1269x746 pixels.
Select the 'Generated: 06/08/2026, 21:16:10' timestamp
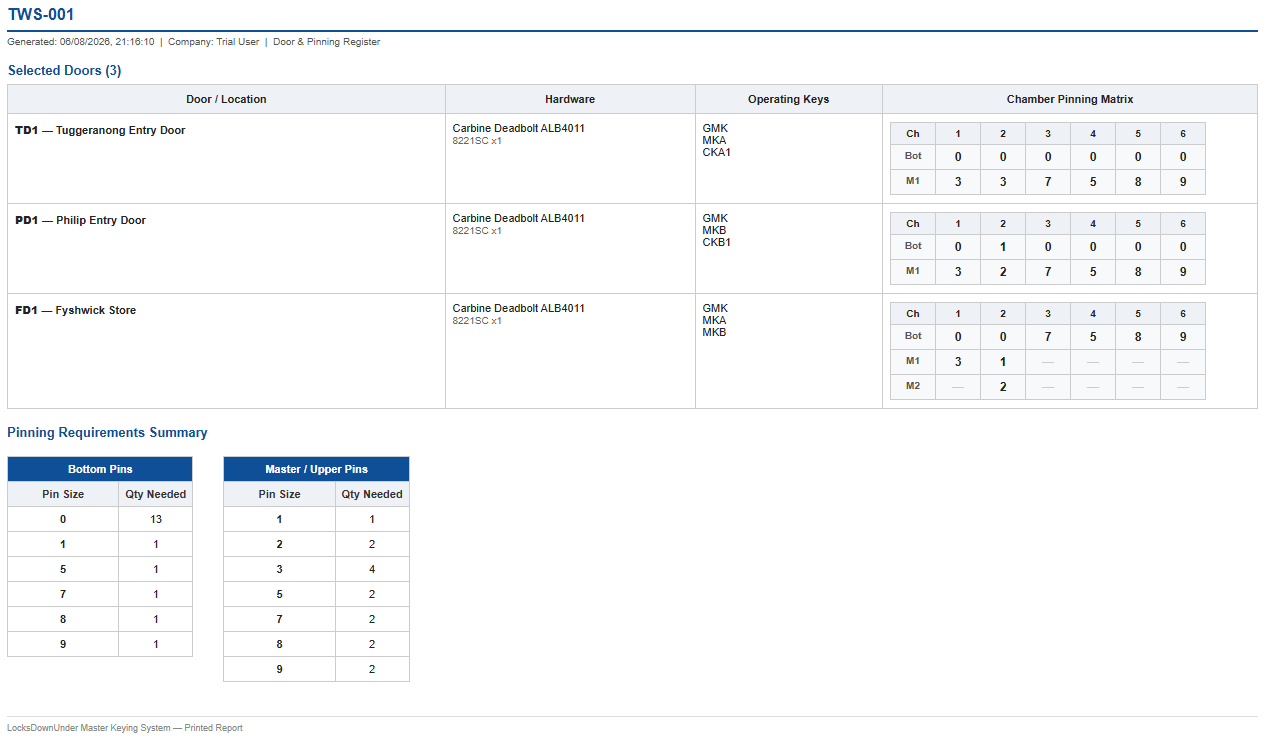coord(81,42)
